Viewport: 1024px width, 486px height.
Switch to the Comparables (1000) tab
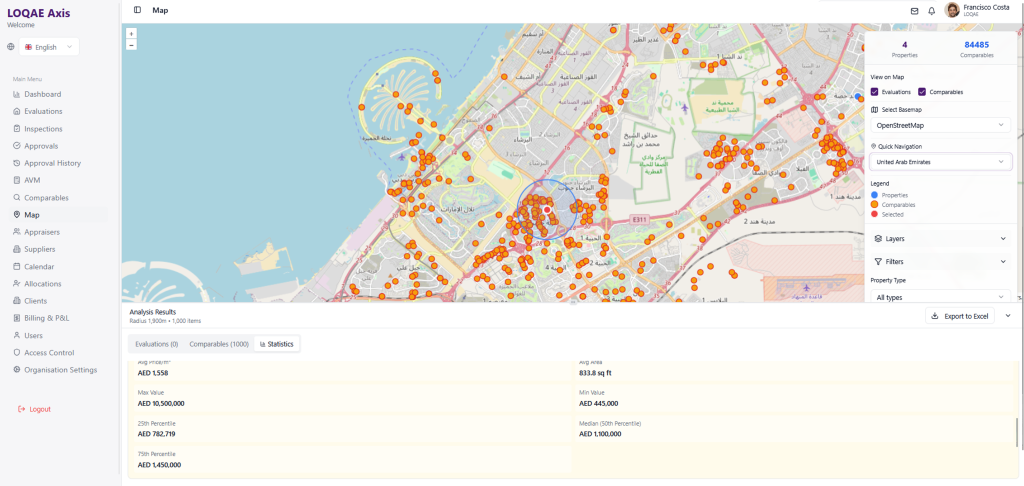[x=218, y=344]
